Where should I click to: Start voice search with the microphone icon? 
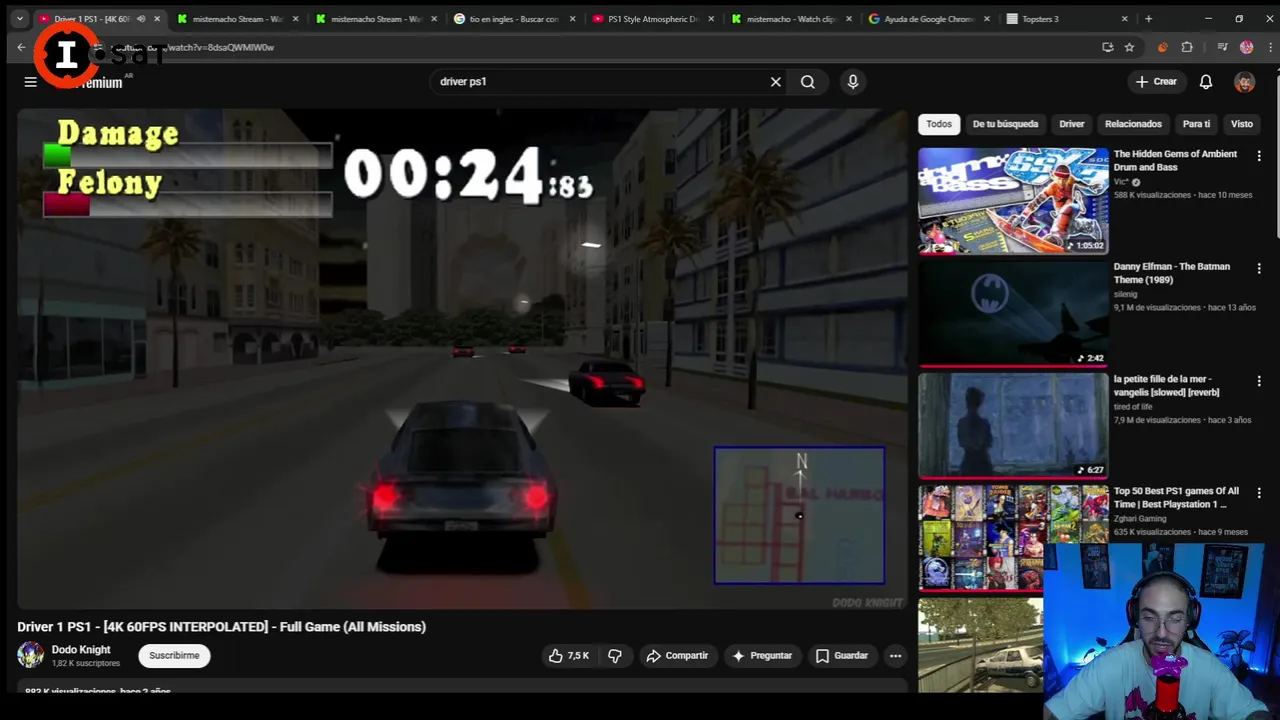(853, 82)
